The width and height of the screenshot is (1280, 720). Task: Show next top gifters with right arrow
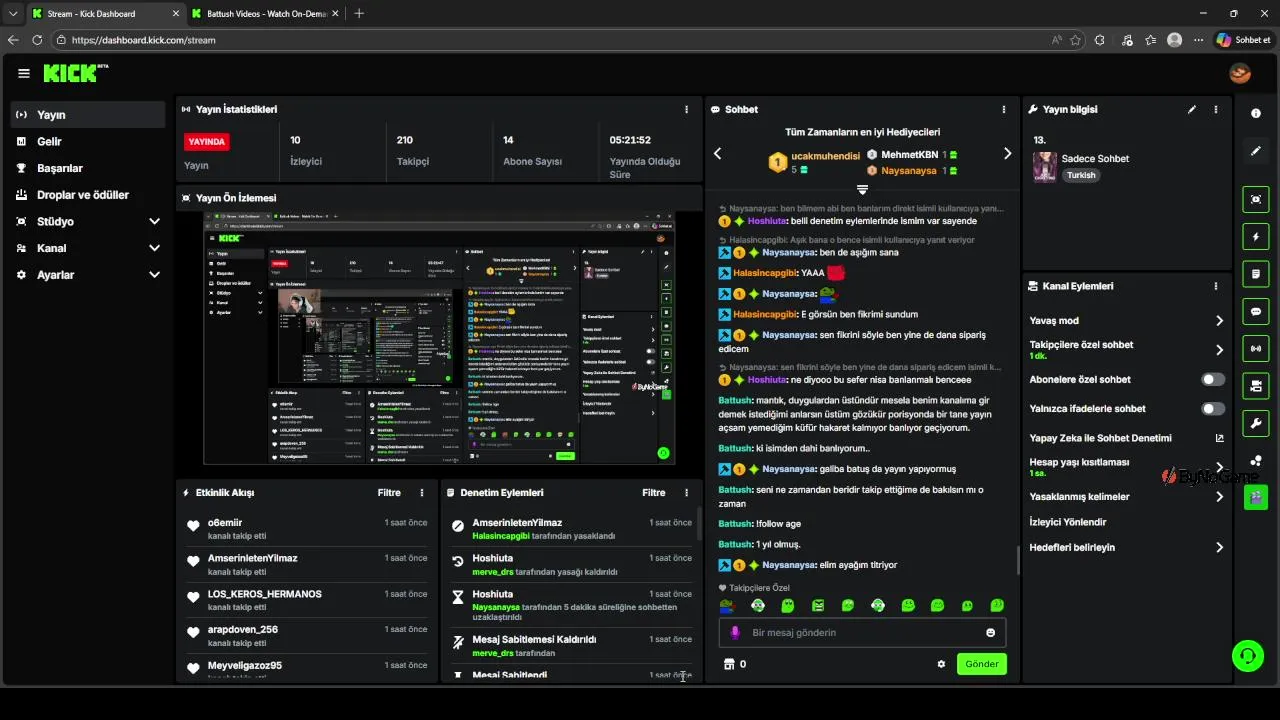pos(1007,153)
